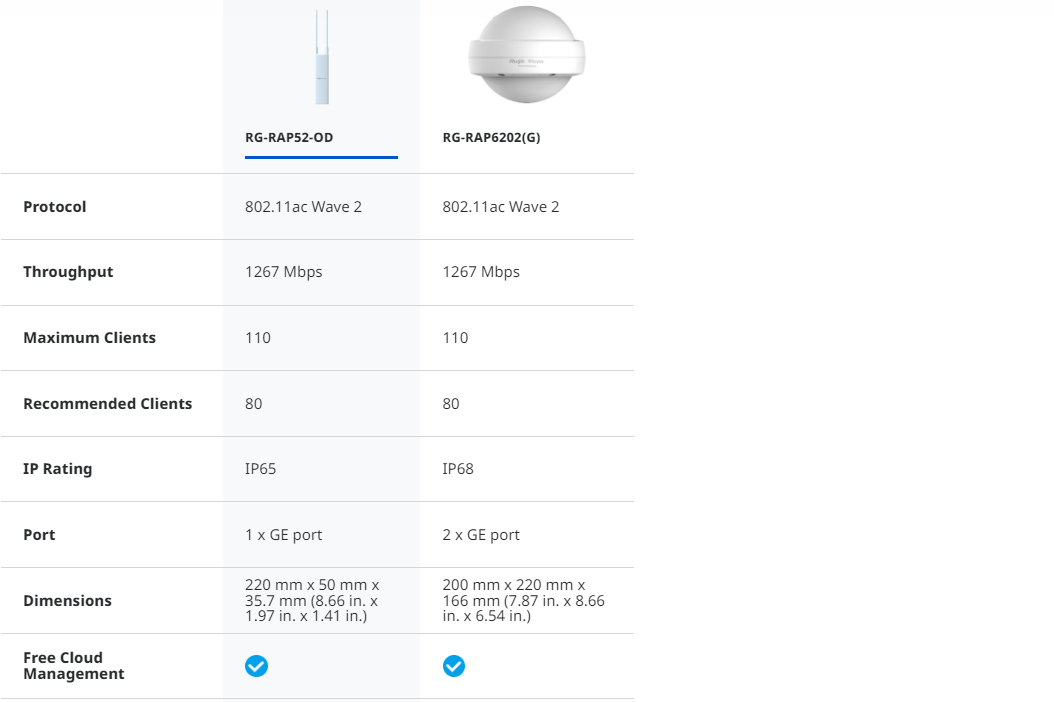Click the 1 x GE port value
This screenshot has height=702, width=1054.
pos(283,535)
